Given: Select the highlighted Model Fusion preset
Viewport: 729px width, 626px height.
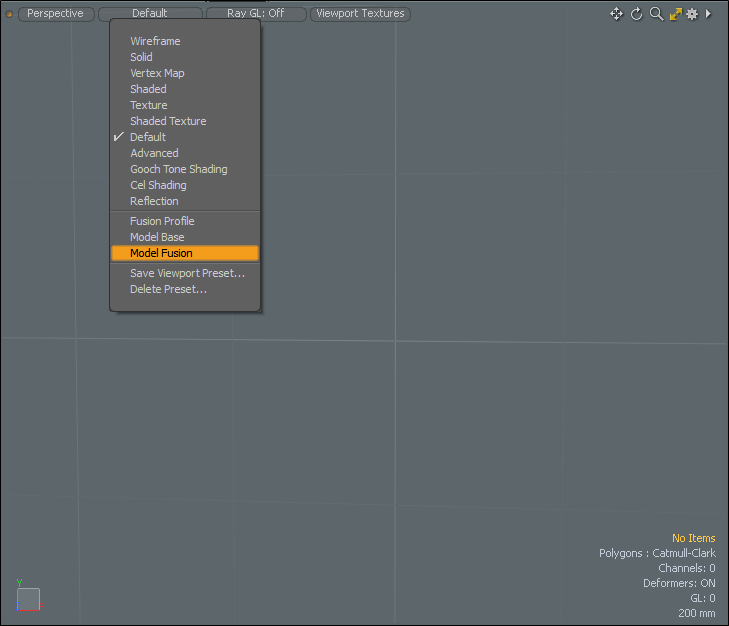Looking at the screenshot, I should tap(161, 253).
